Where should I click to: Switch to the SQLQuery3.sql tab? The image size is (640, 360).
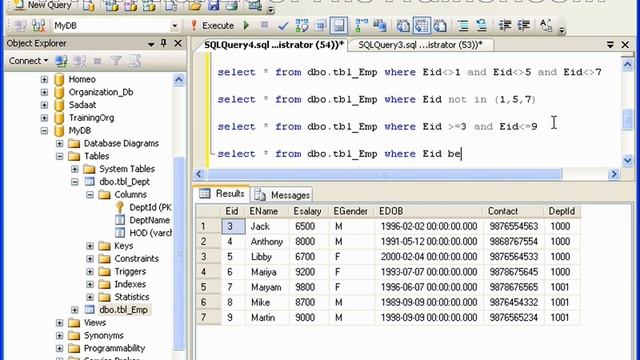coord(420,45)
